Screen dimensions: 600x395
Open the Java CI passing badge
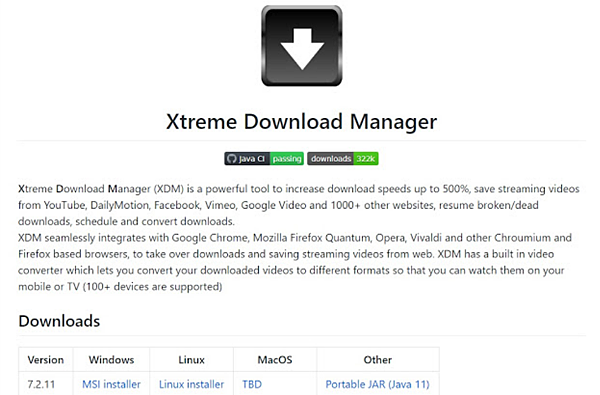264,158
